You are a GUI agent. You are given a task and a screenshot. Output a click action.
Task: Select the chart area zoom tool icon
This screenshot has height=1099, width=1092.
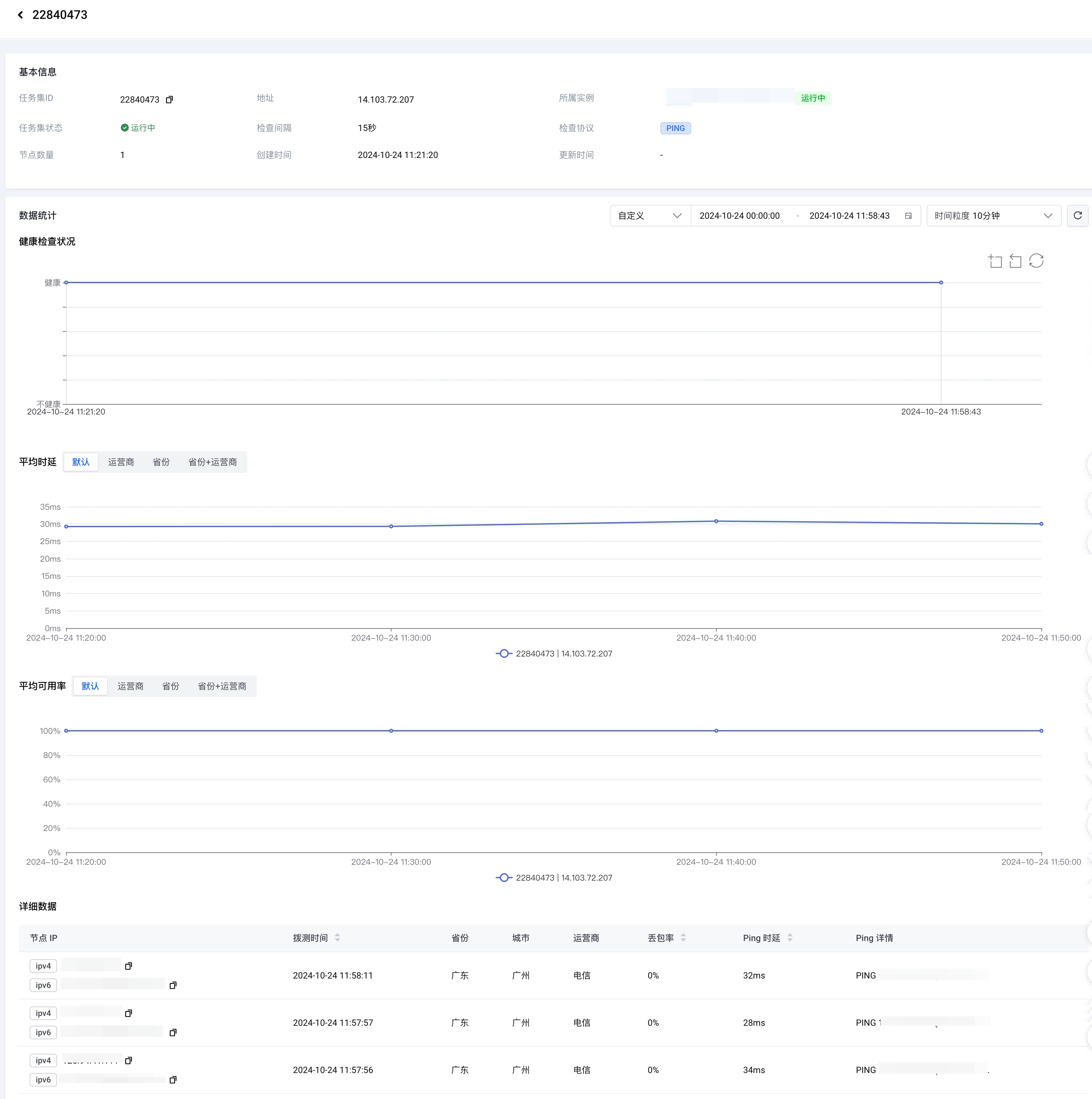995,261
